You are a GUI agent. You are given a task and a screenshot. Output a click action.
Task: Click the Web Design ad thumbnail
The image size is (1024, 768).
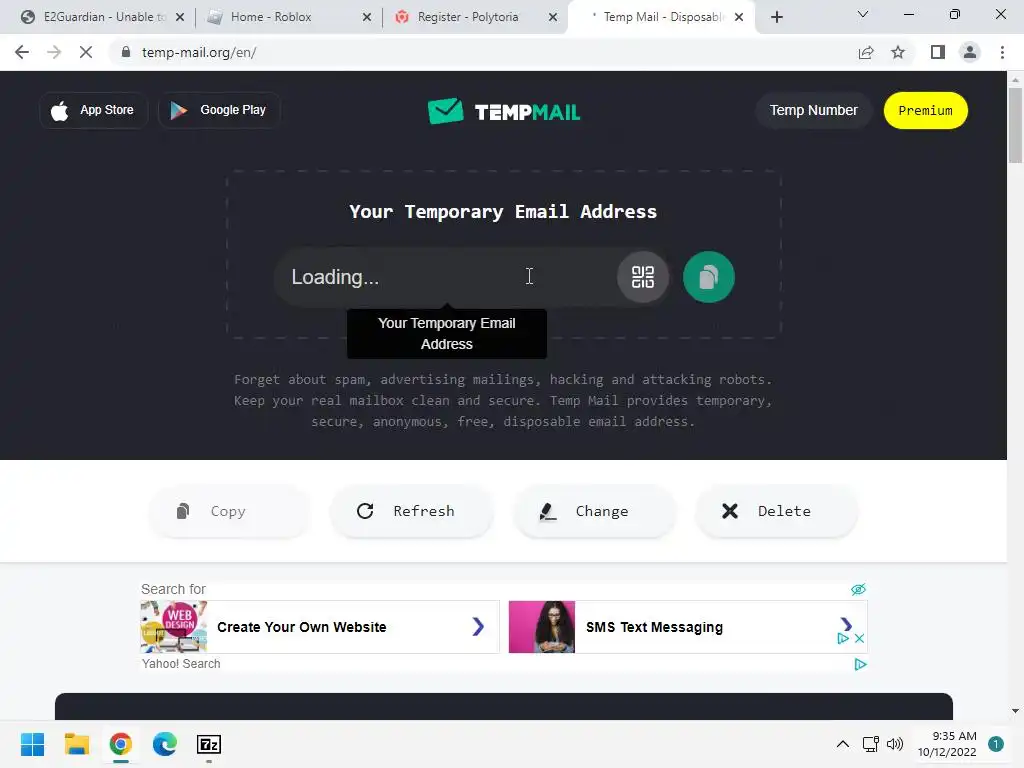174,627
